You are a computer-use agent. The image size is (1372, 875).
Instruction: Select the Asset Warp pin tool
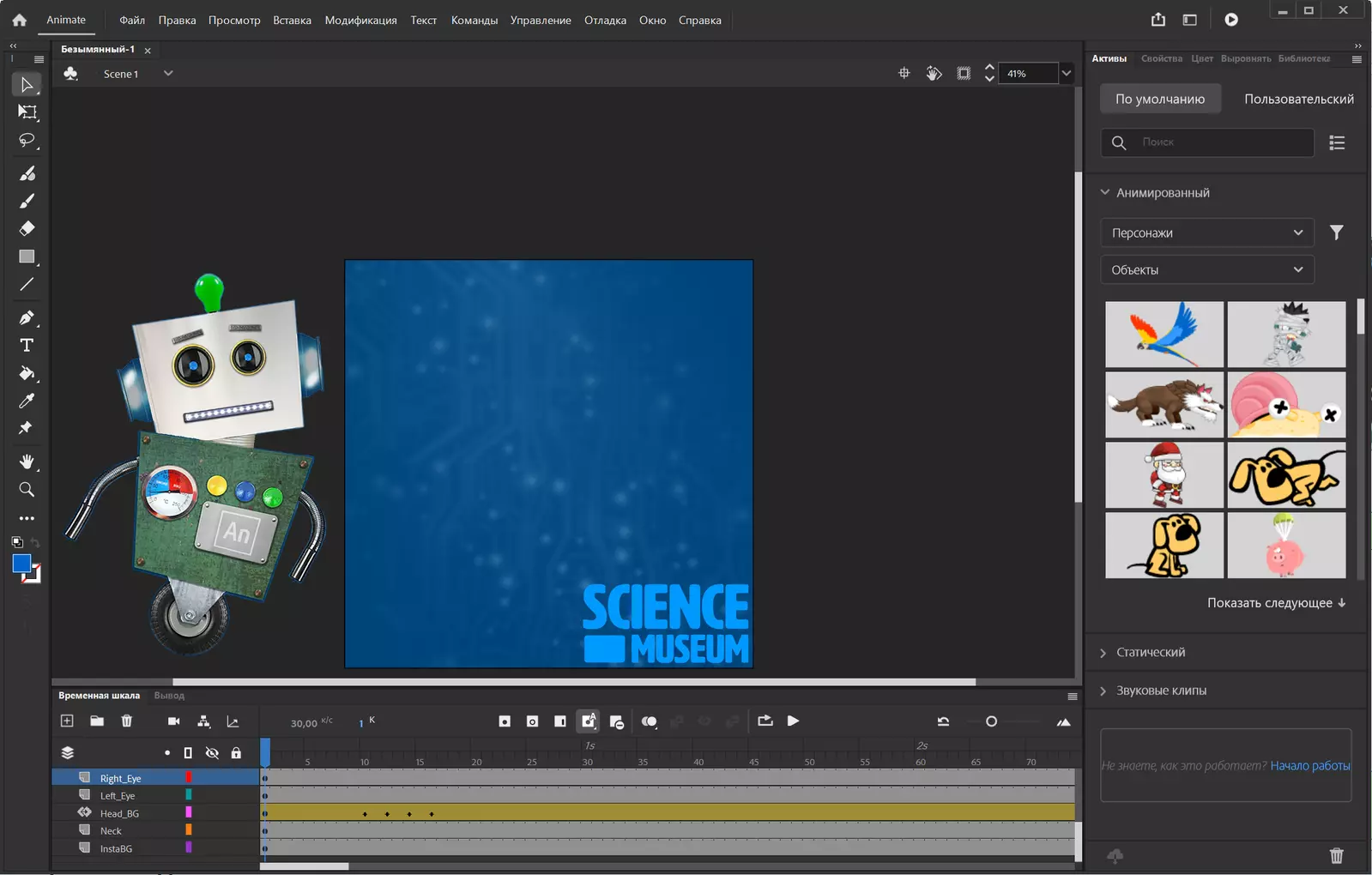pyautogui.click(x=27, y=428)
